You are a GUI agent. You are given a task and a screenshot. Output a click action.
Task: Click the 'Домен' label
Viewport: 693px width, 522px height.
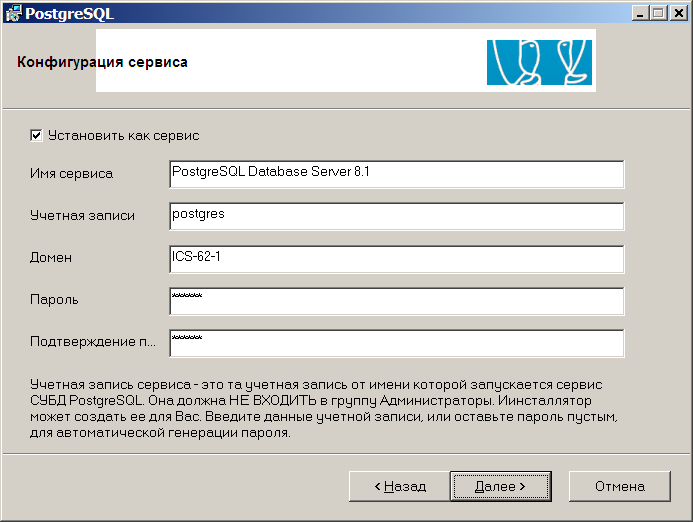click(x=50, y=258)
